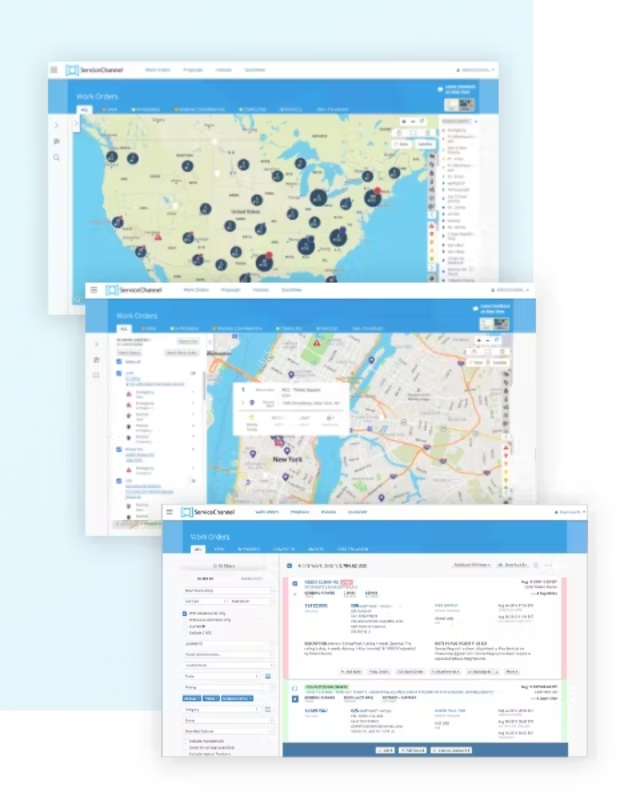
Task: Click Satellite button on the US map
Action: click(425, 144)
